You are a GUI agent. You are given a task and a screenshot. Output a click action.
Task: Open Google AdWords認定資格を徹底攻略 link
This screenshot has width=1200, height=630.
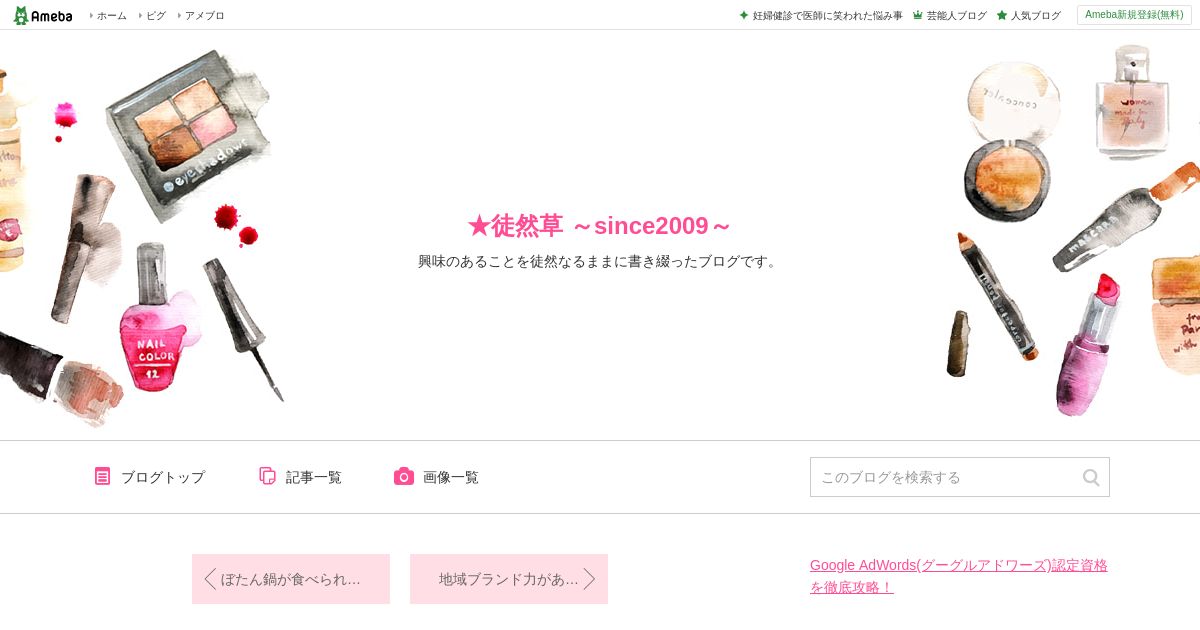pos(959,576)
